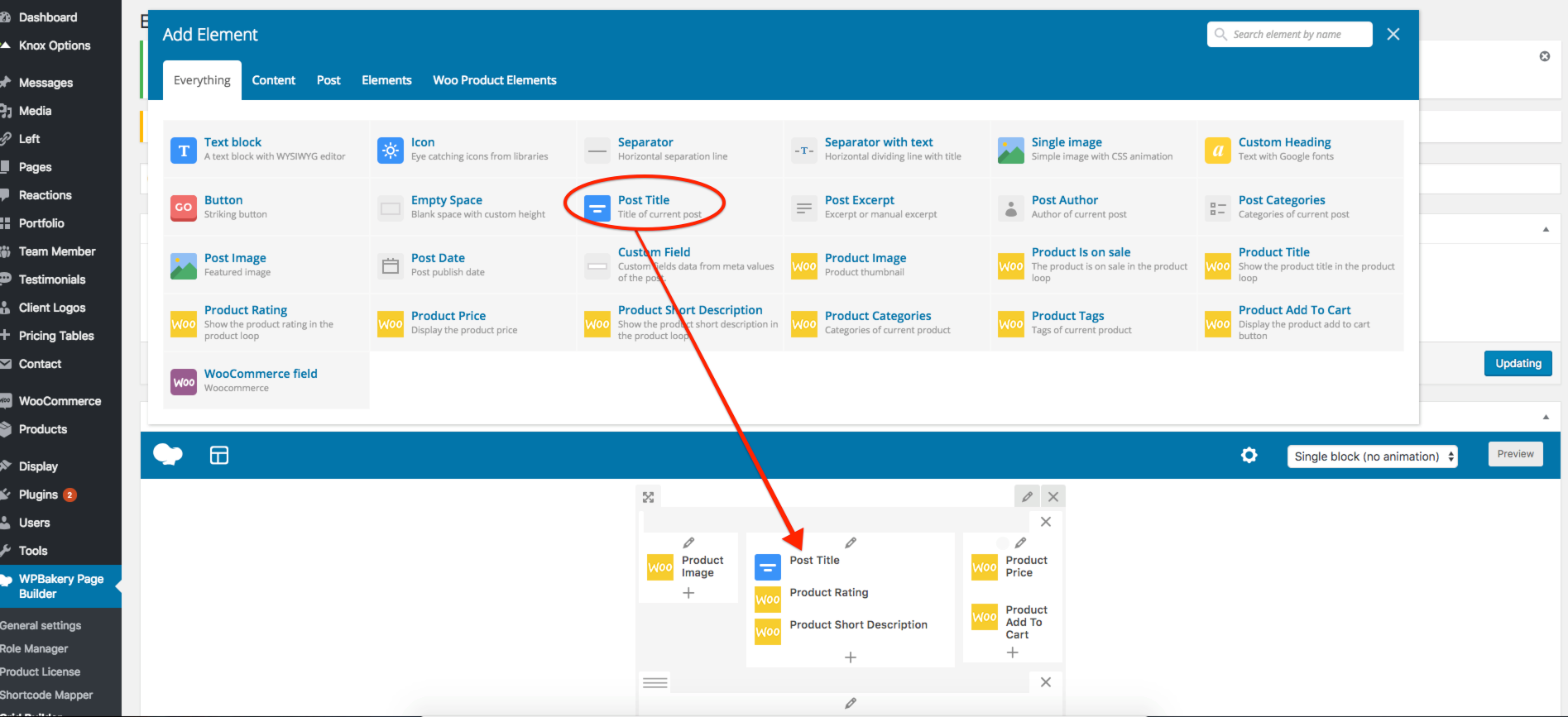The image size is (1568, 717).
Task: Insert the Post Image element
Action: (x=266, y=265)
